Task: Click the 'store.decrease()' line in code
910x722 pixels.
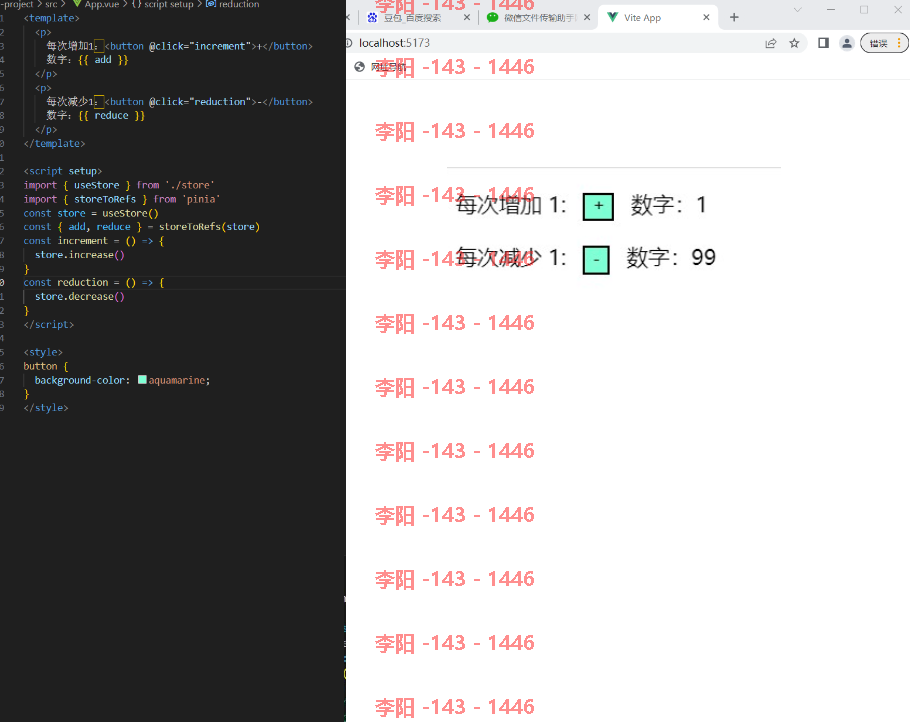Action: [x=80, y=297]
